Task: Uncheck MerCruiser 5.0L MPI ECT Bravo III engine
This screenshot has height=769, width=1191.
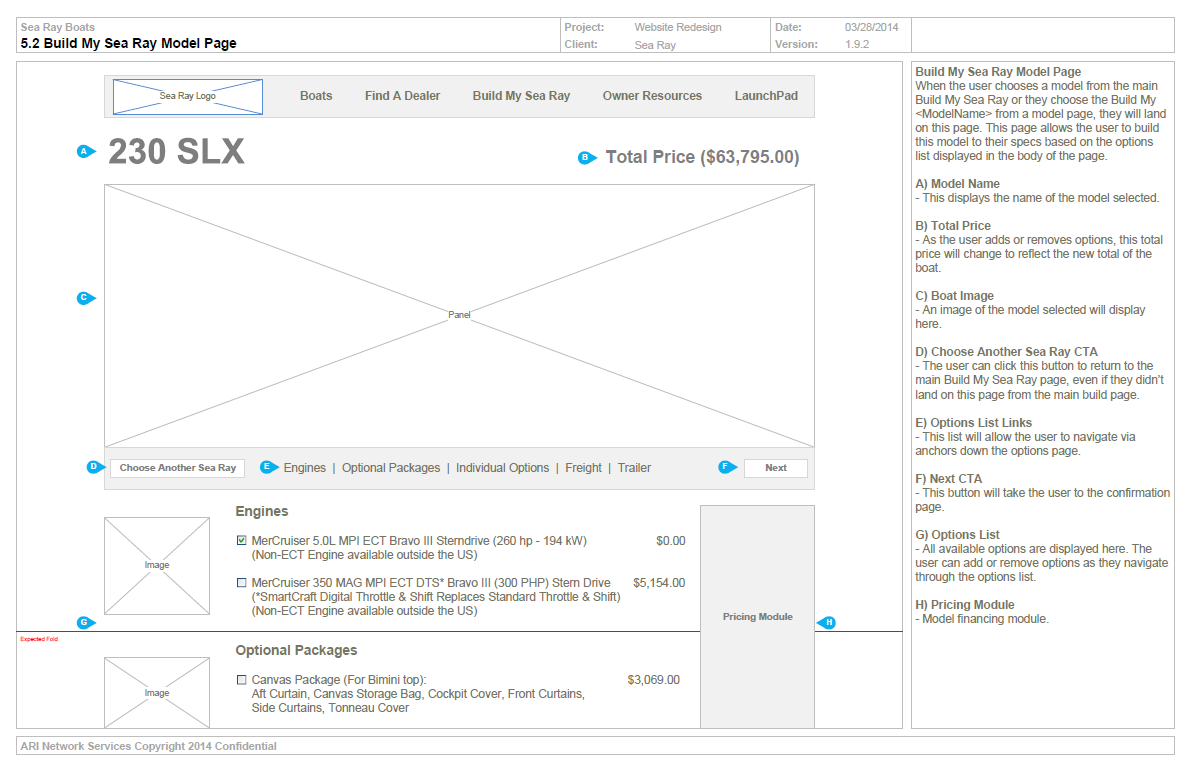Action: coord(242,540)
